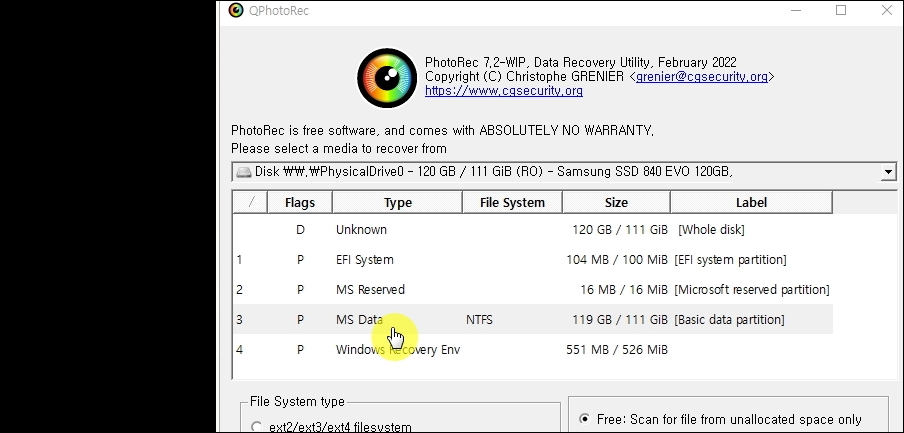Sort by the File System column header
Screen dimensions: 904x433
pos(512,202)
